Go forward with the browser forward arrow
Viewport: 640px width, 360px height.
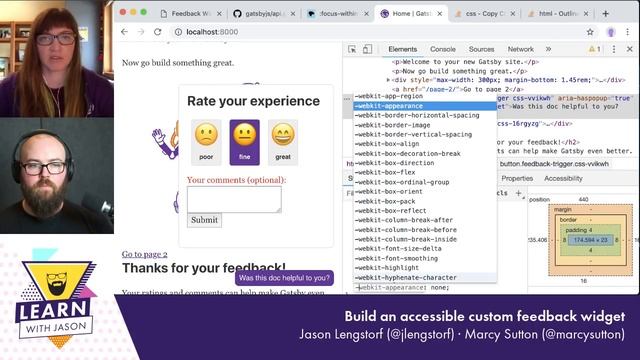141,32
